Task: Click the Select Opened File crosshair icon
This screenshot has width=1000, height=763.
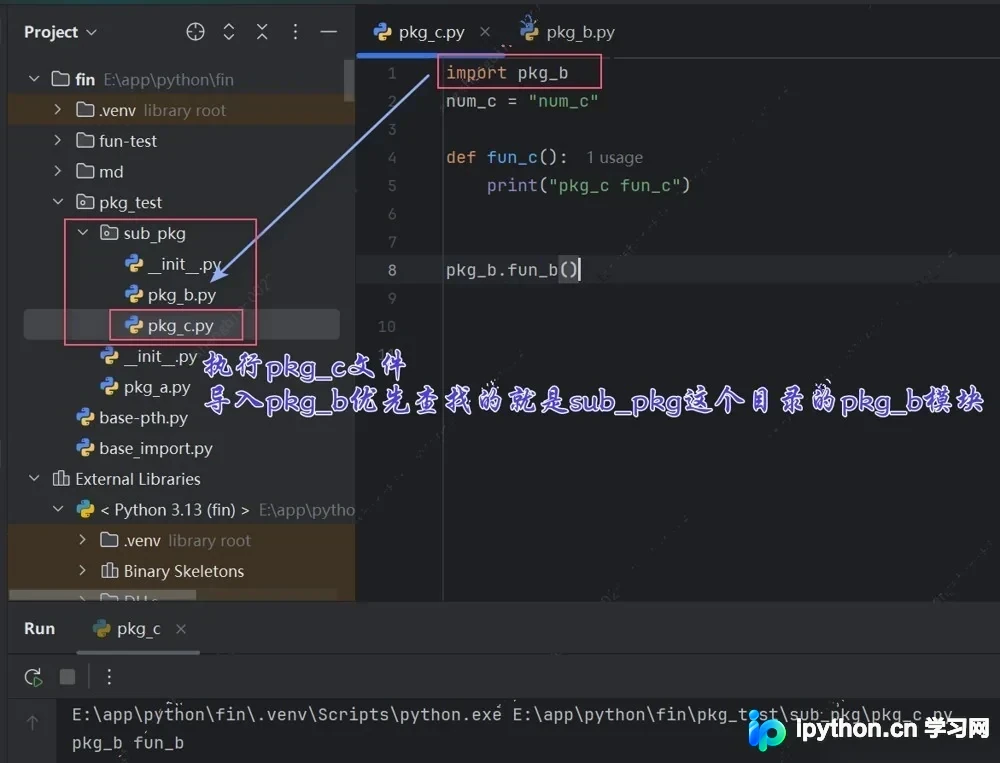Action: point(195,32)
